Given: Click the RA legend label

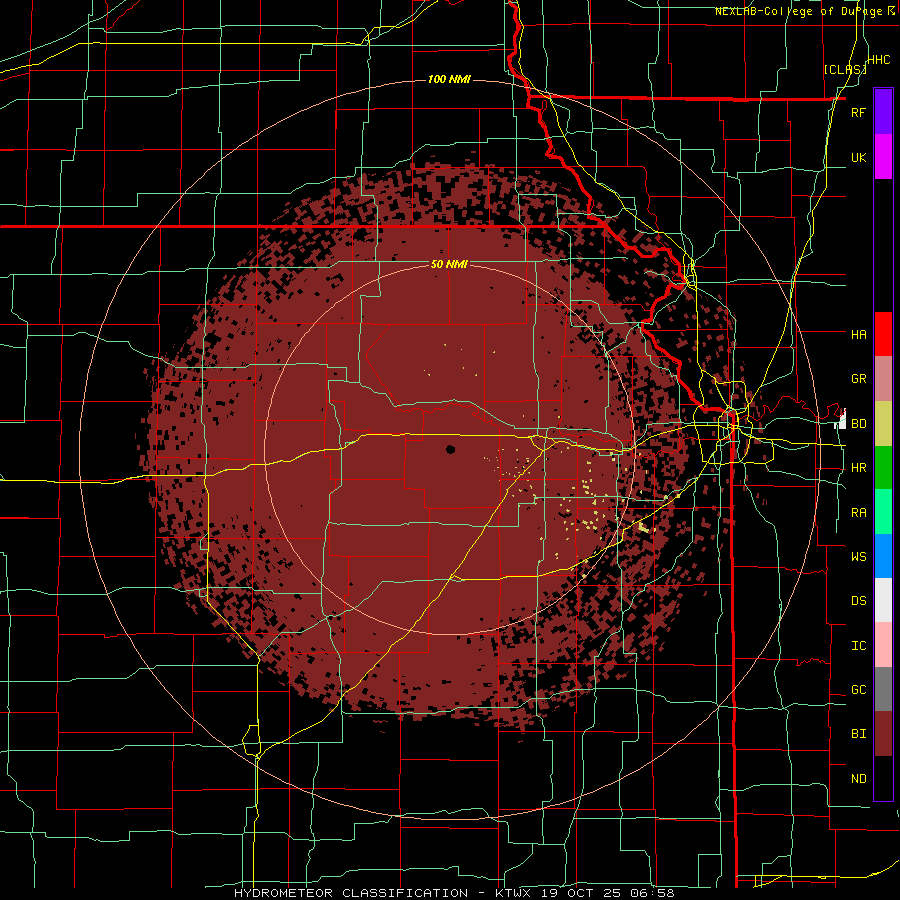Looking at the screenshot, I should [858, 513].
